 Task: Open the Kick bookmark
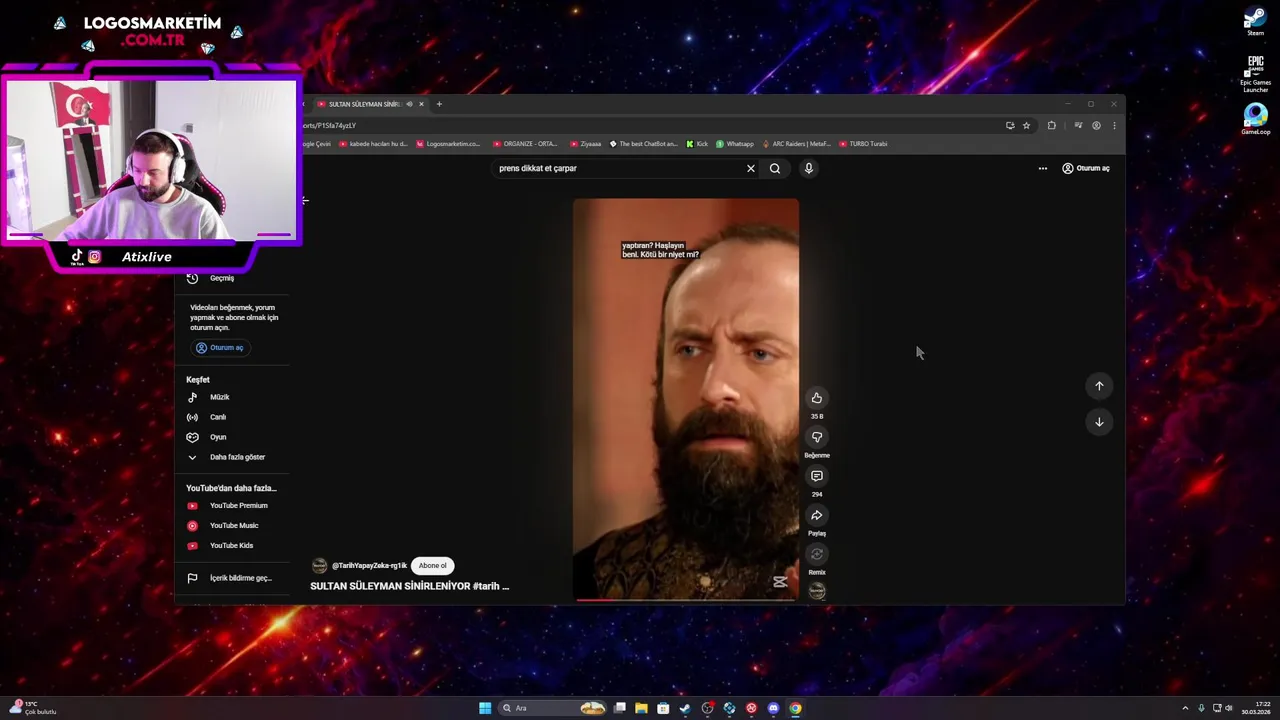tap(697, 144)
